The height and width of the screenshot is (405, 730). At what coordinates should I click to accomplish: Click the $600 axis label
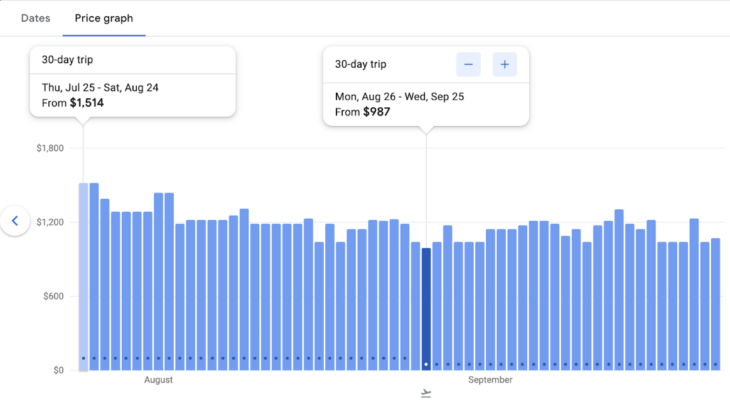click(53, 296)
